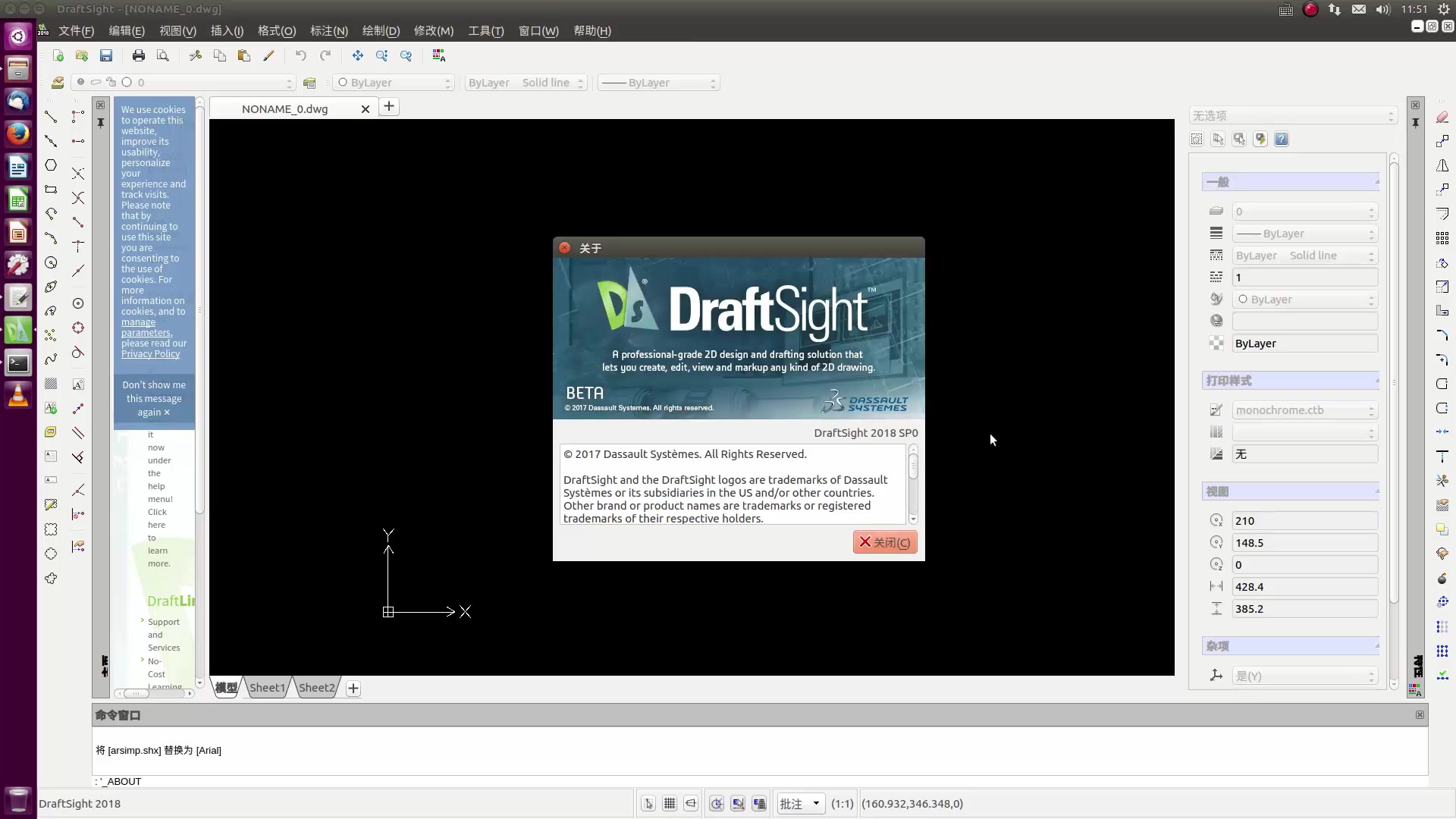Click the line scale field showing 1
The image size is (1456, 819).
pyautogui.click(x=1304, y=278)
